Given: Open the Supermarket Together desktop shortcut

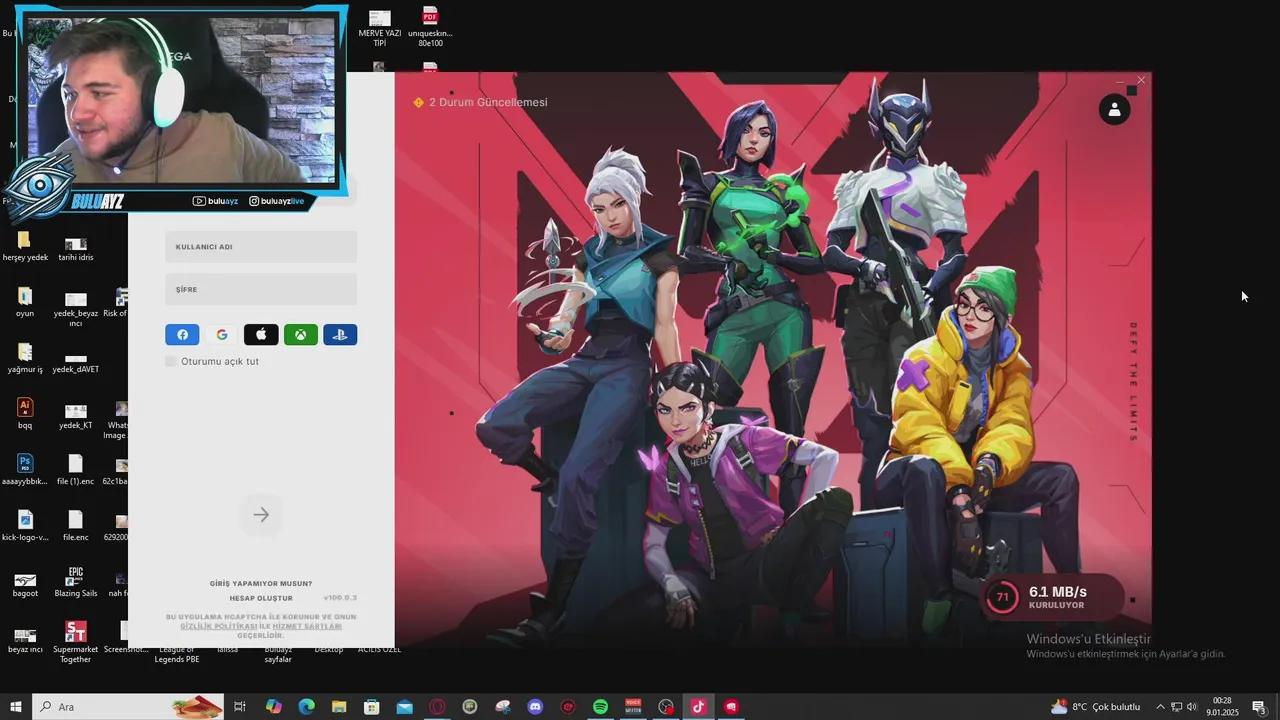Looking at the screenshot, I should pos(75,632).
